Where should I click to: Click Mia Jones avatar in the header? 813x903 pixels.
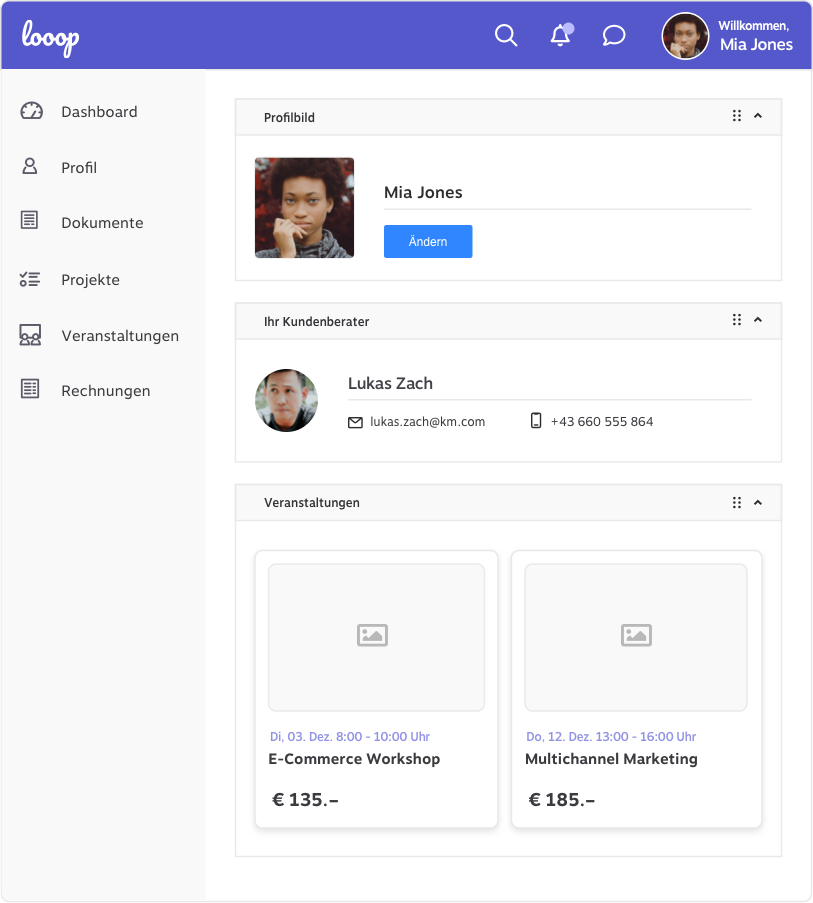click(685, 36)
